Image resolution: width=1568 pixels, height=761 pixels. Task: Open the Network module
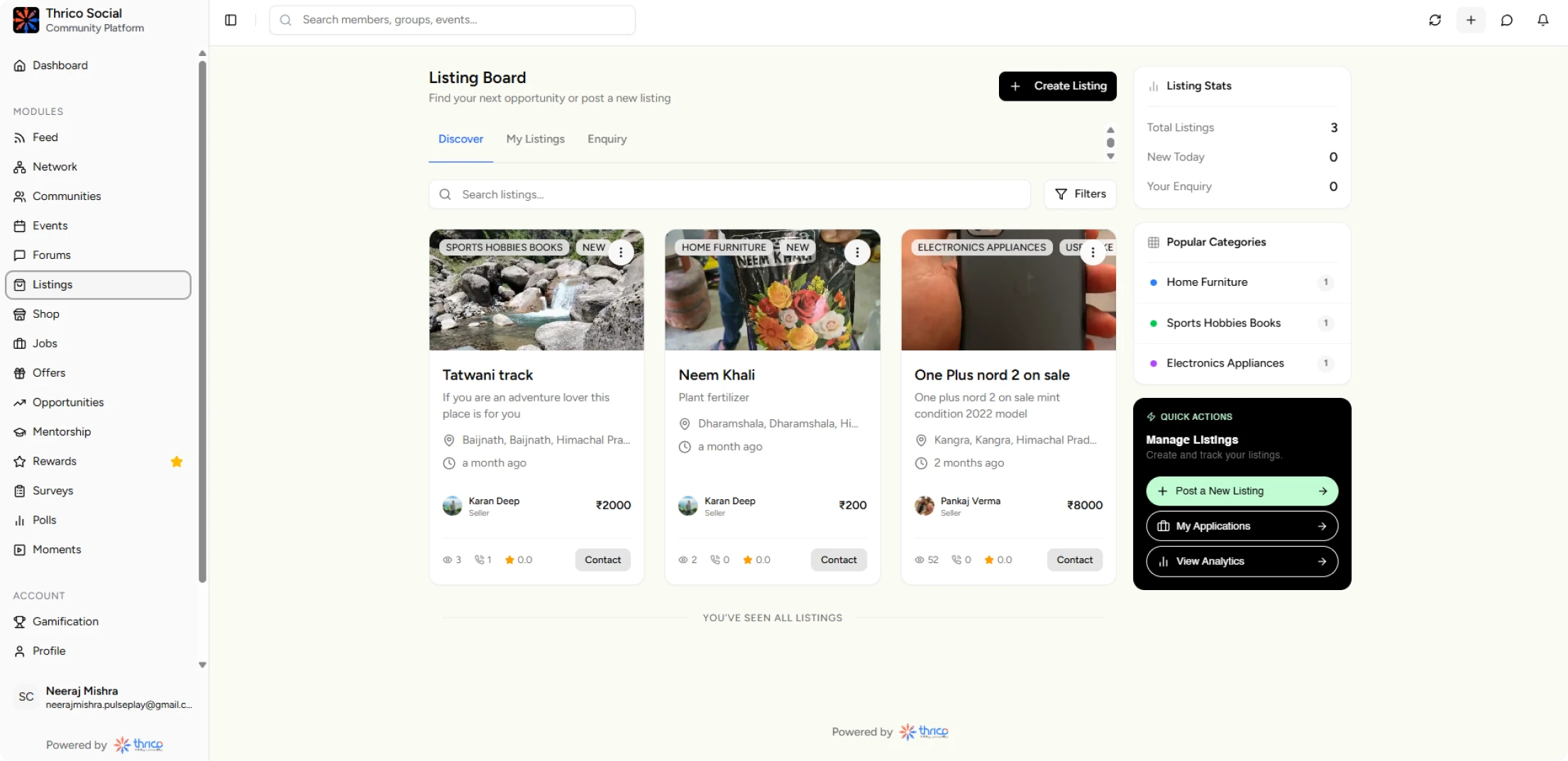(98, 167)
